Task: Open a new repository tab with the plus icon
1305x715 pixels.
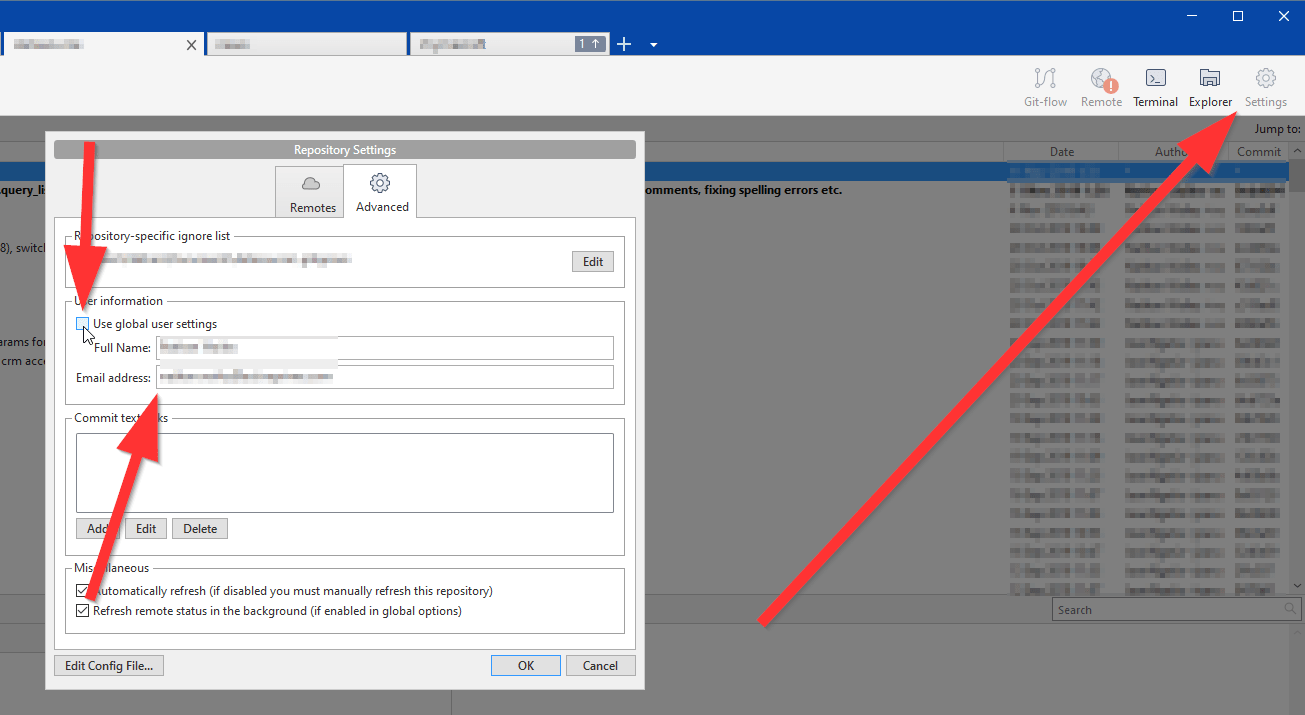Action: point(624,44)
